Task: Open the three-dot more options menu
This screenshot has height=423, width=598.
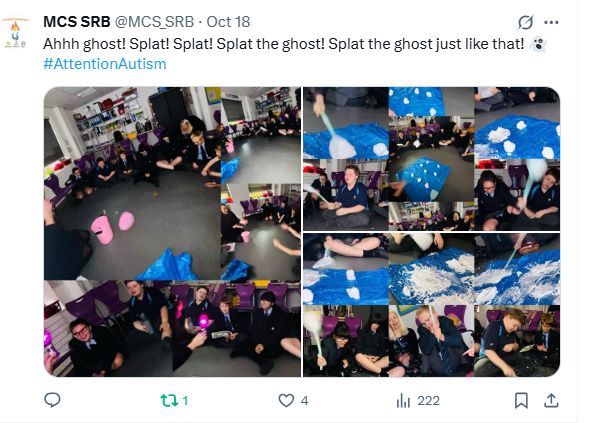Action: click(551, 23)
